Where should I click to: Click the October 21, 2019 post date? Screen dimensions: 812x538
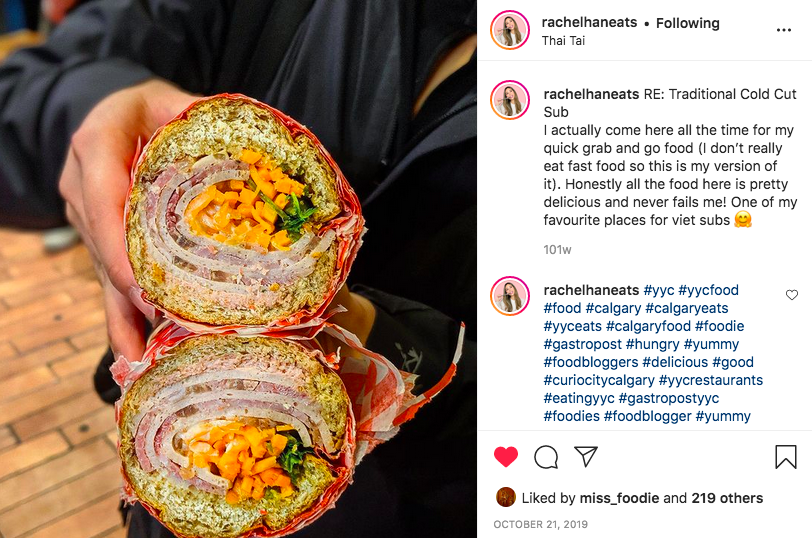click(541, 525)
